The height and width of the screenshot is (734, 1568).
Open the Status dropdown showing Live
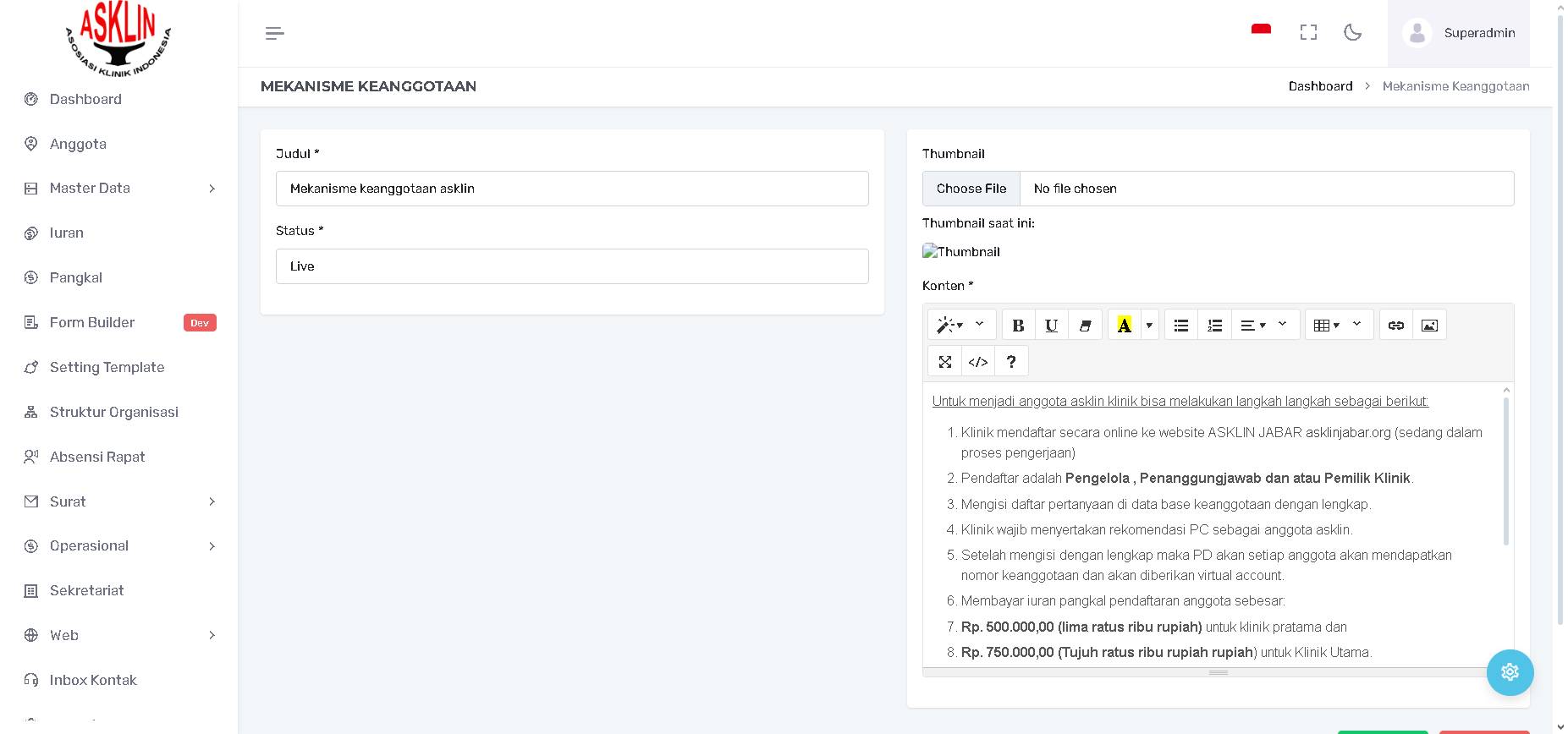pyautogui.click(x=572, y=266)
